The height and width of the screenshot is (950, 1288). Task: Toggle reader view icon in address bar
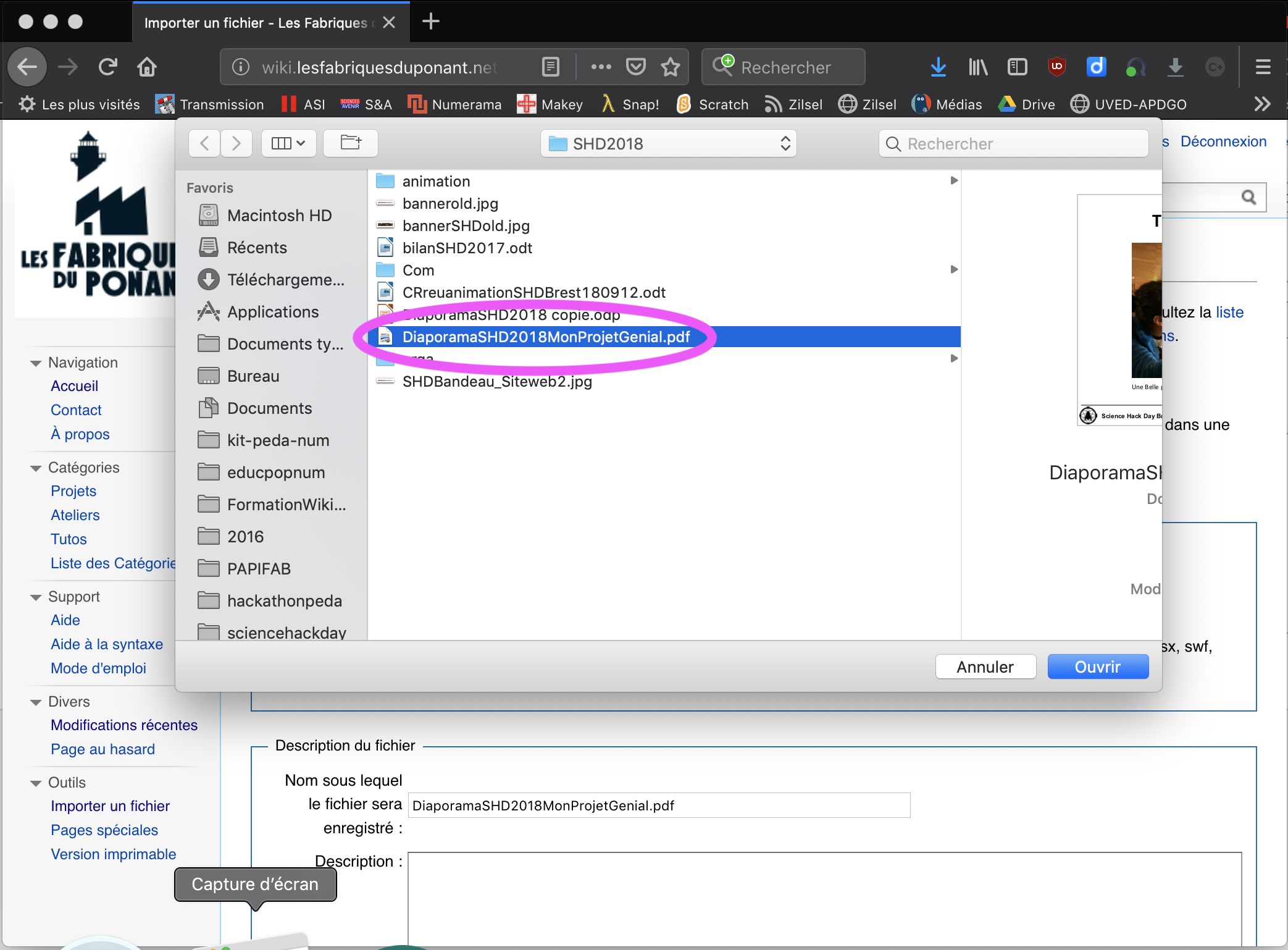click(x=550, y=67)
